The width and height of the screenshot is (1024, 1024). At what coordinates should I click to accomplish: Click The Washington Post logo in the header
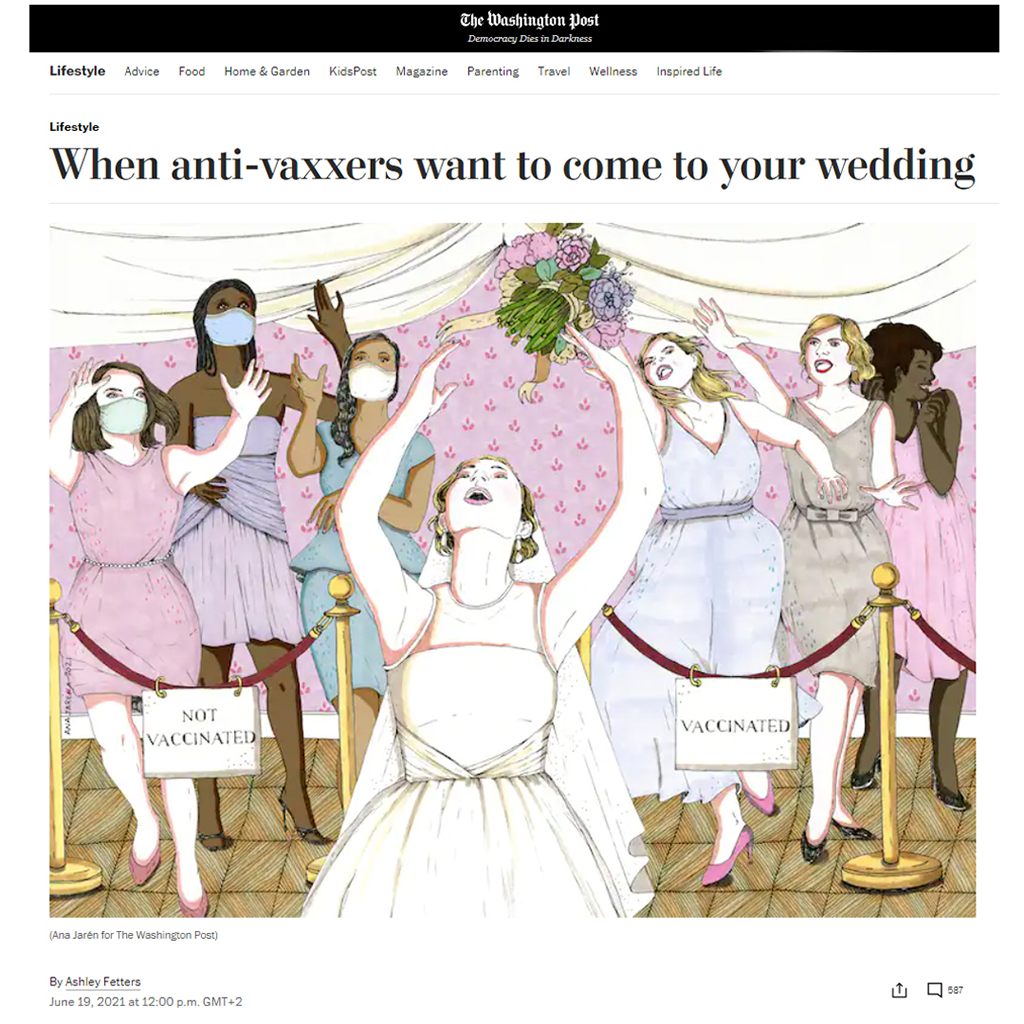530,20
